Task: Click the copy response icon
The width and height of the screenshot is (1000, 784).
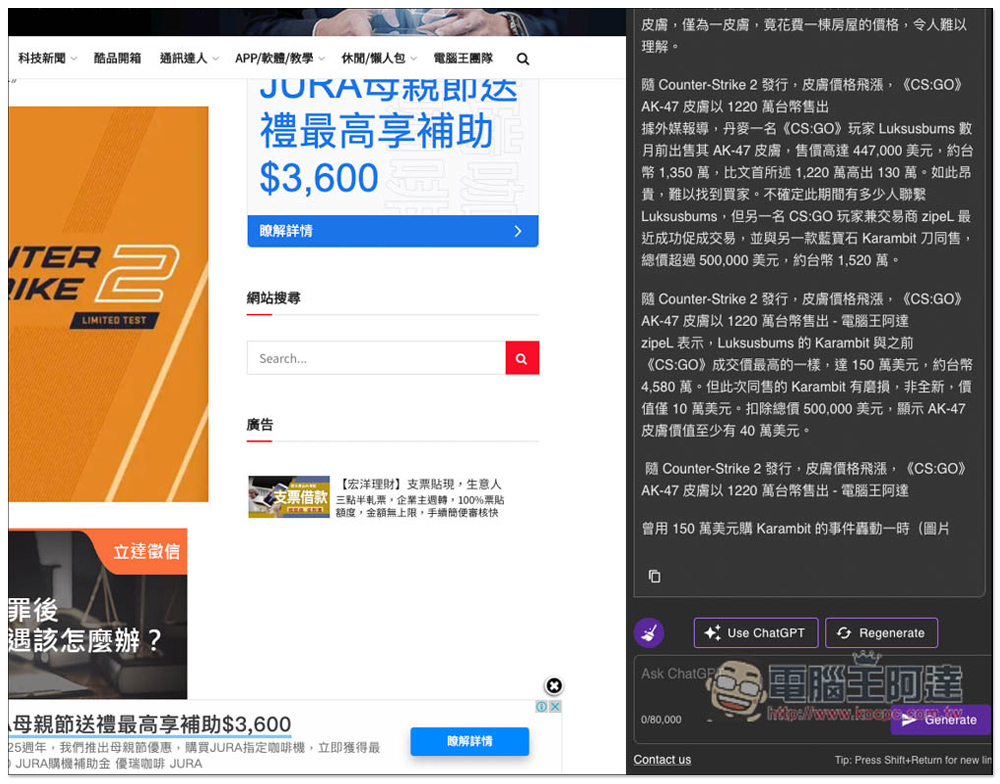Action: click(654, 576)
